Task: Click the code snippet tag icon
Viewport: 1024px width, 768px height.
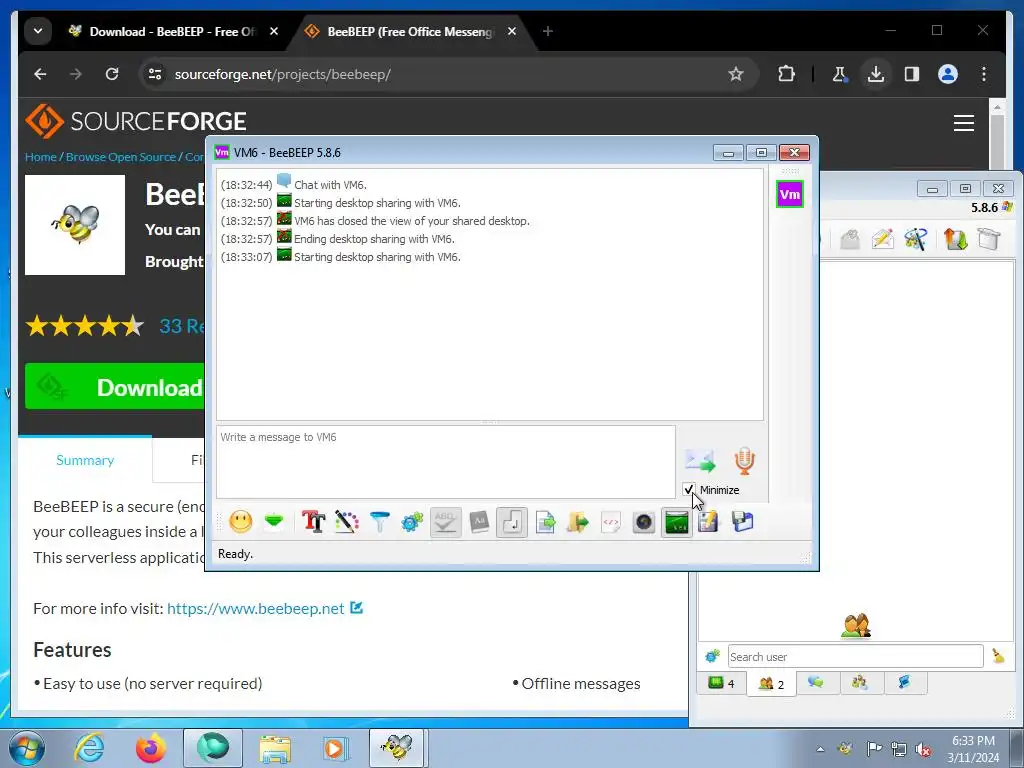Action: pyautogui.click(x=611, y=522)
